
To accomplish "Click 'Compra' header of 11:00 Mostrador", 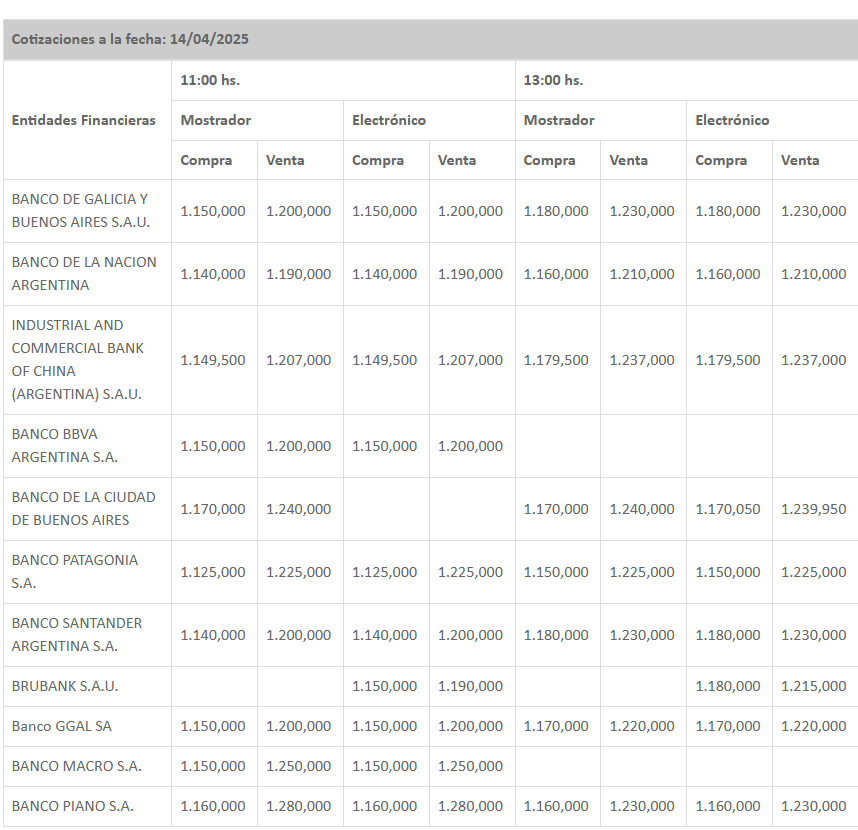I will (x=206, y=160).
